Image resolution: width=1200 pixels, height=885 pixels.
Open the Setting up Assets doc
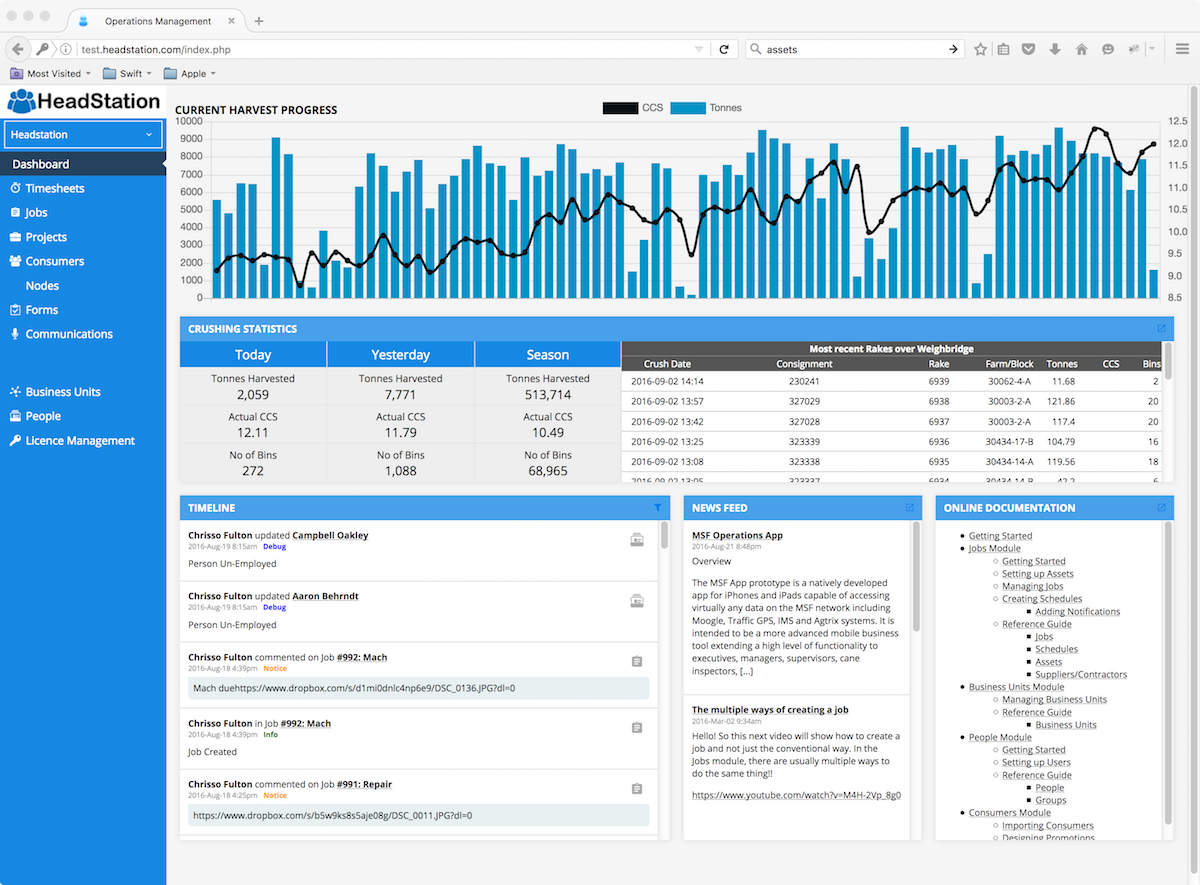pos(1038,574)
